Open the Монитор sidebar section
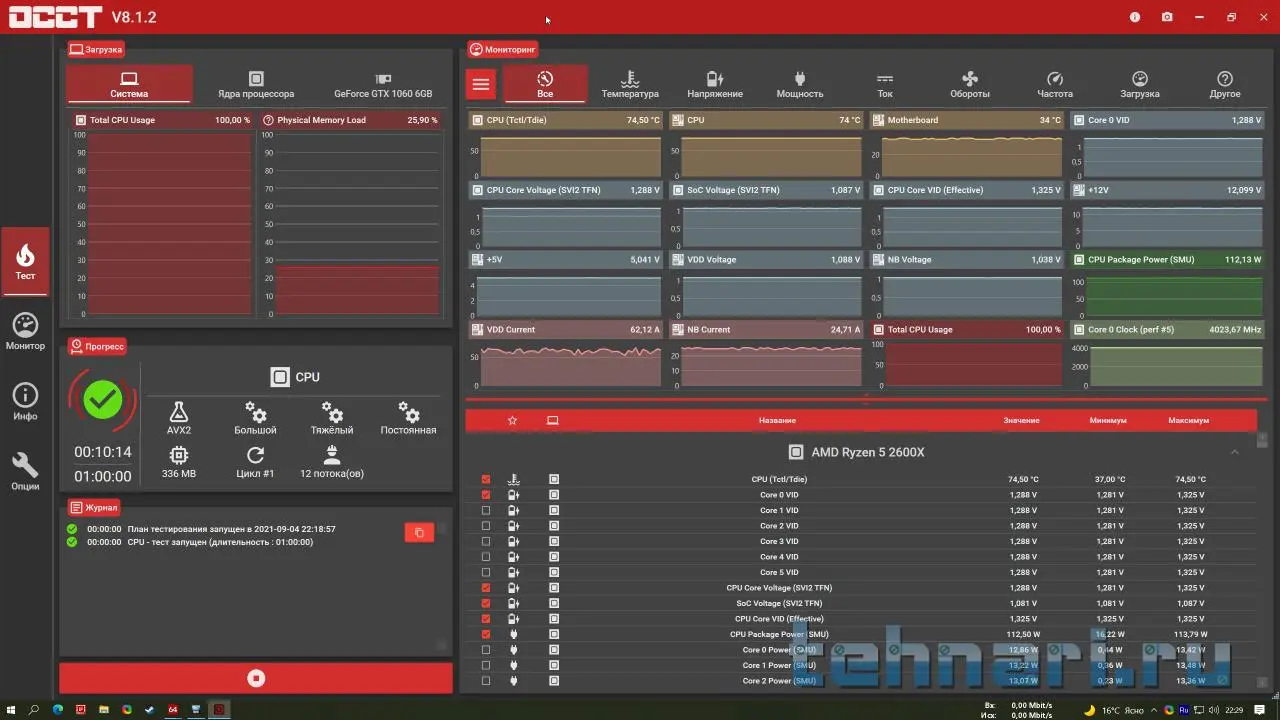The width and height of the screenshot is (1280, 720). [25, 332]
